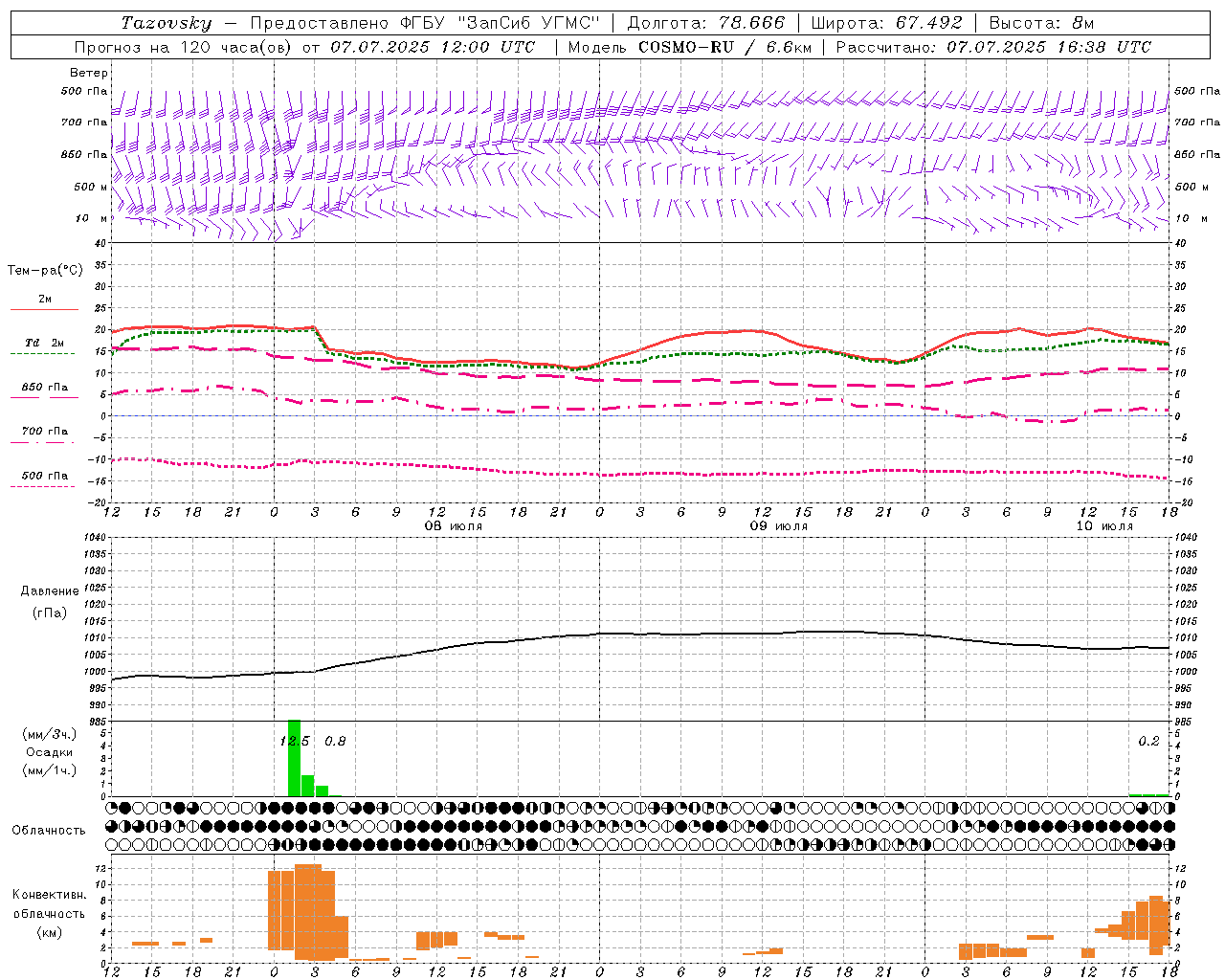Click the '10 м' wind level label on left
The height and width of the screenshot is (980, 1225).
click(92, 219)
